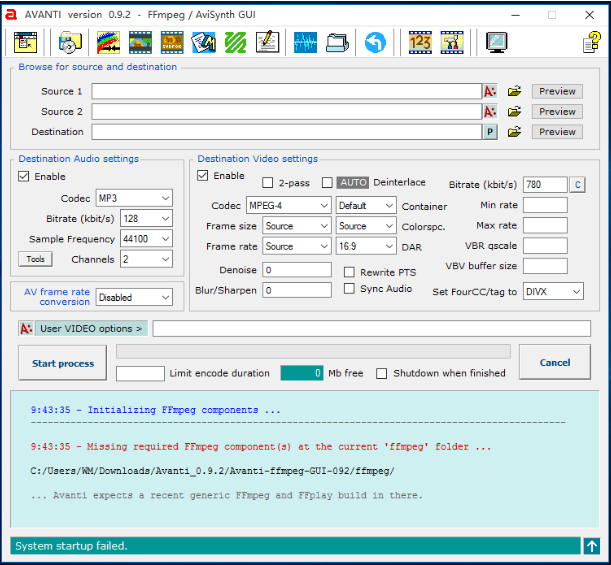This screenshot has height=565, width=611.
Task: Tick the Sync Audio checkbox
Action: 349,289
